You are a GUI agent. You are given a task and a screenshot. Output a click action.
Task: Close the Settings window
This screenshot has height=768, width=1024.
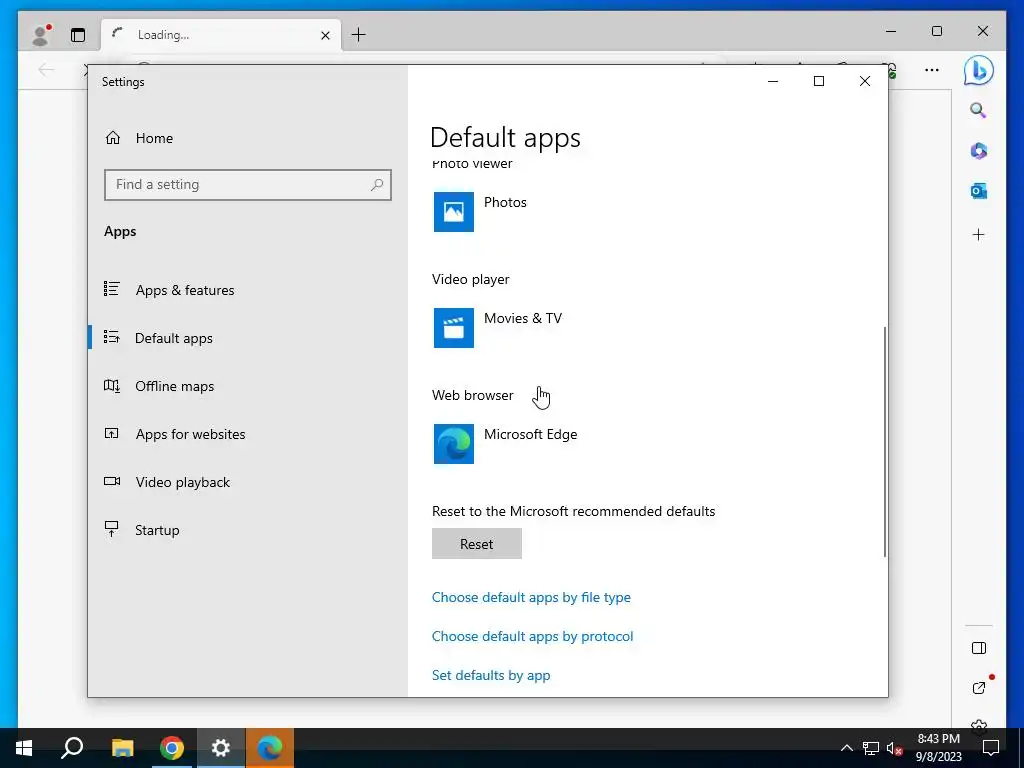click(x=865, y=81)
